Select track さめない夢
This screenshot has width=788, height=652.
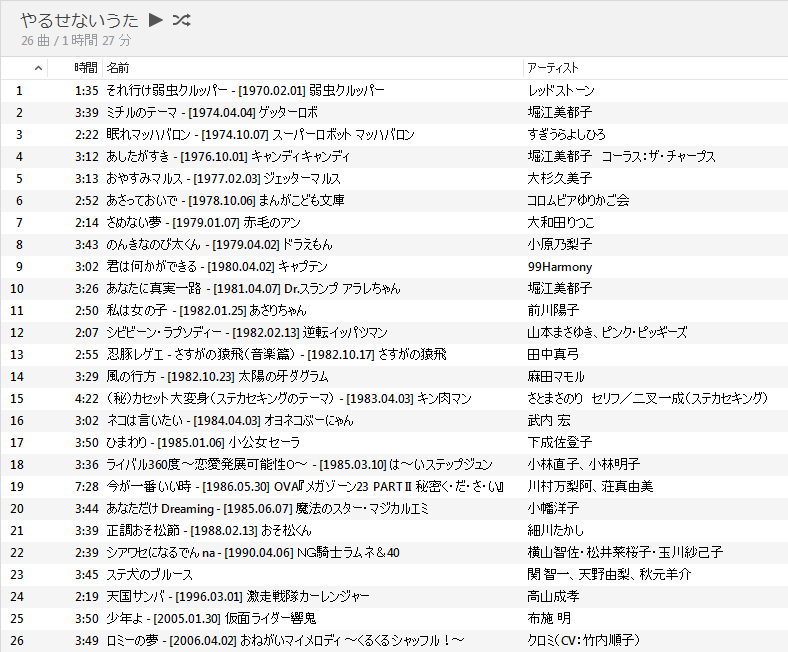pos(394,223)
